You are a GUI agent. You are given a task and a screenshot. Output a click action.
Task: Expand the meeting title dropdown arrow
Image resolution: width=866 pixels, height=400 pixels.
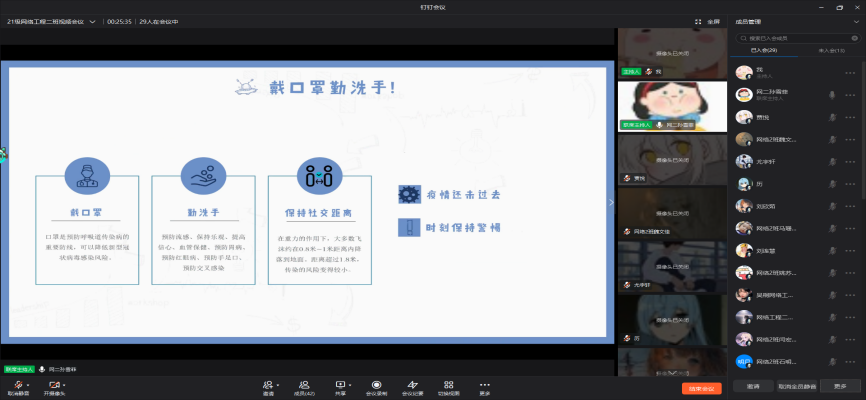point(94,20)
